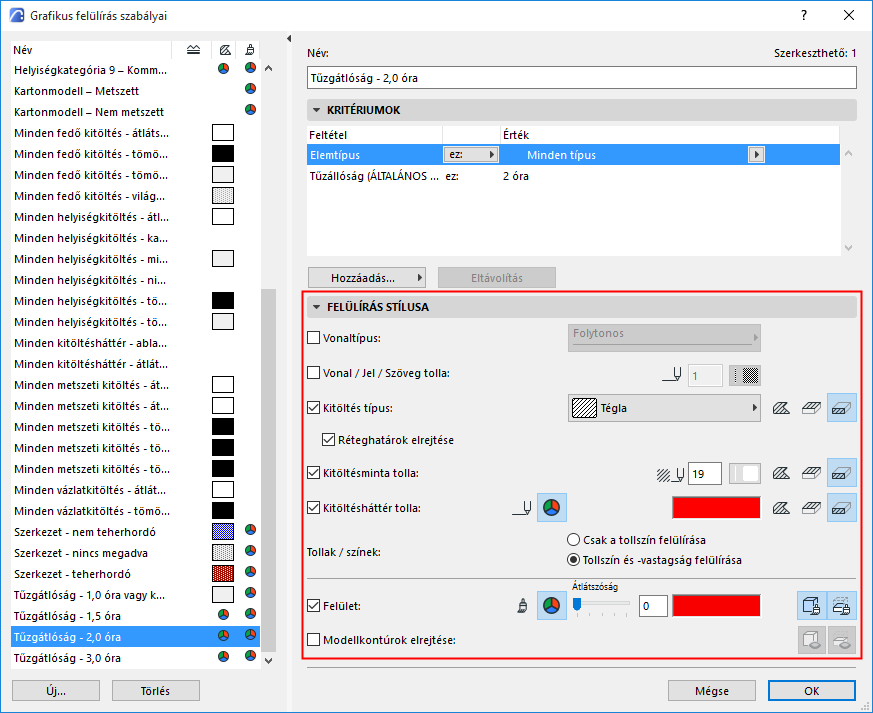Click the transparency value field showing 0

point(653,606)
